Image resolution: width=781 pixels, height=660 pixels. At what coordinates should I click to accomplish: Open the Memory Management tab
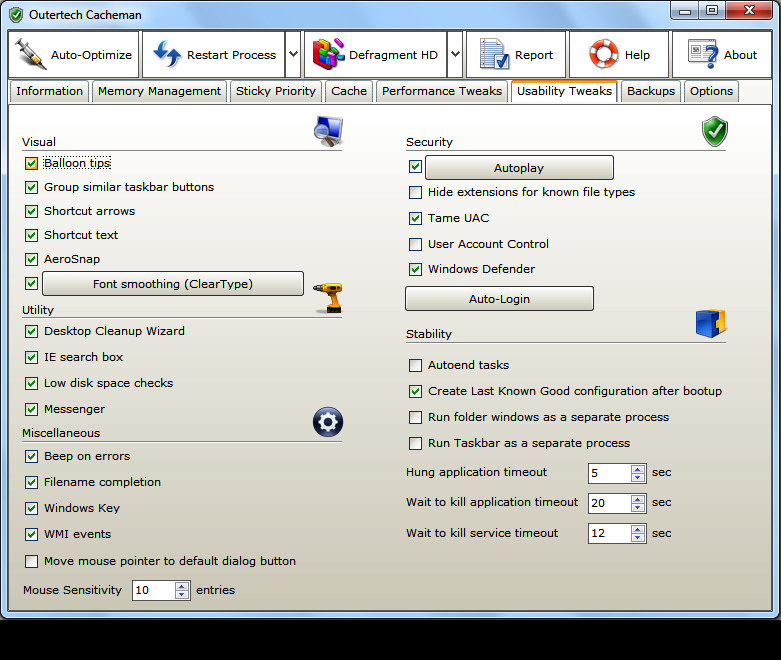click(x=159, y=91)
